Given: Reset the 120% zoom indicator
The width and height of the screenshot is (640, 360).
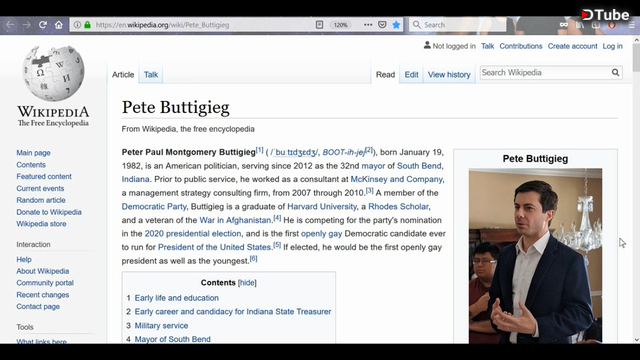Looking at the screenshot, I should coord(340,25).
